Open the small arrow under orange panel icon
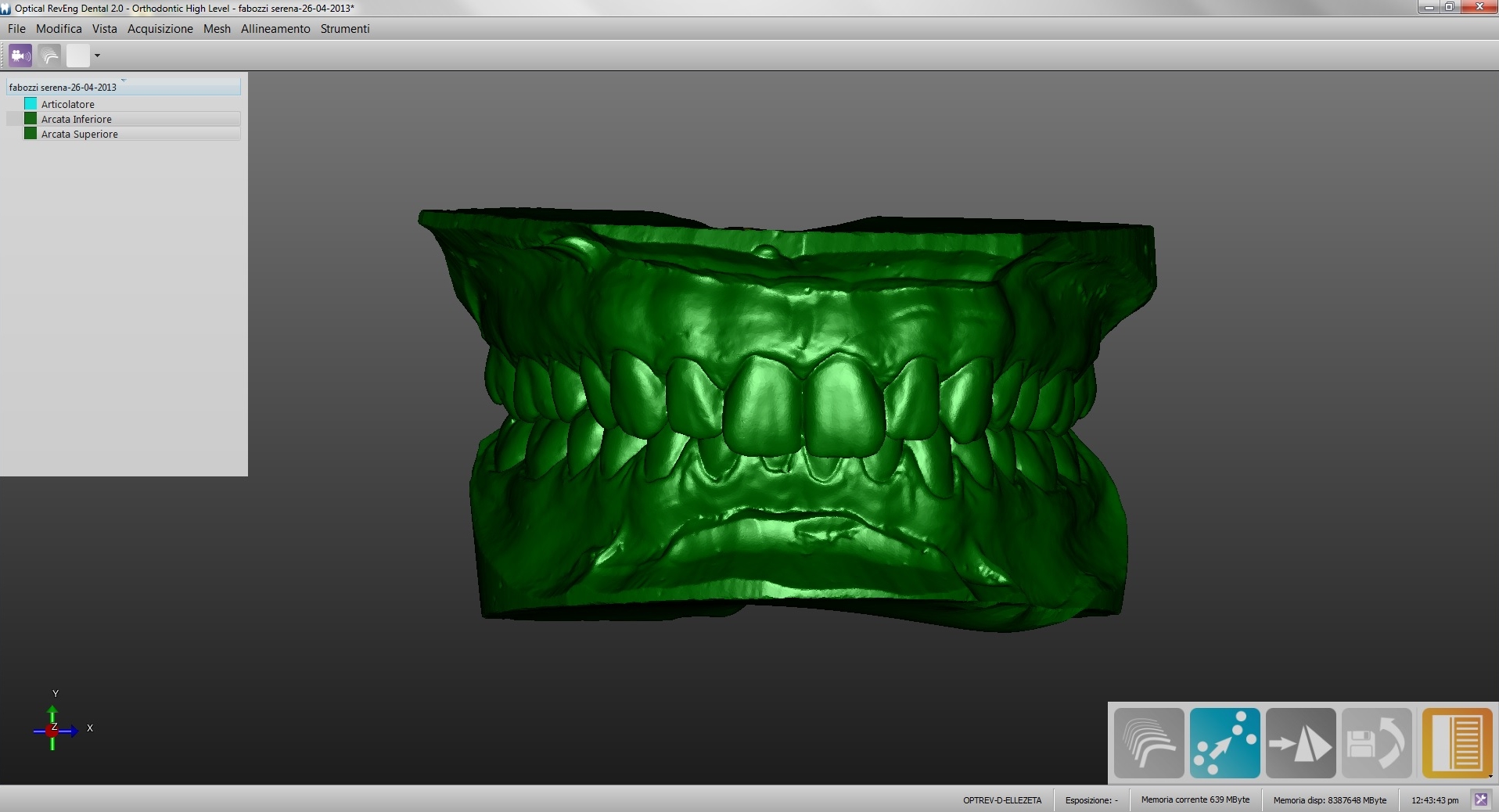Viewport: 1499px width, 812px height. click(1490, 776)
